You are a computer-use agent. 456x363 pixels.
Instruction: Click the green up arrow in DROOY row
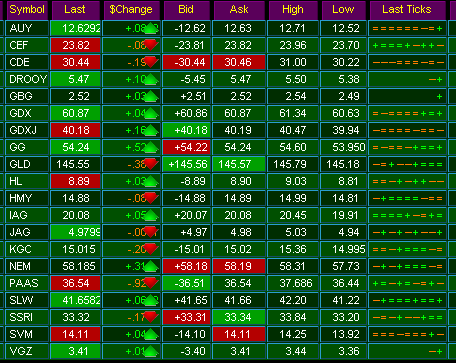point(151,79)
